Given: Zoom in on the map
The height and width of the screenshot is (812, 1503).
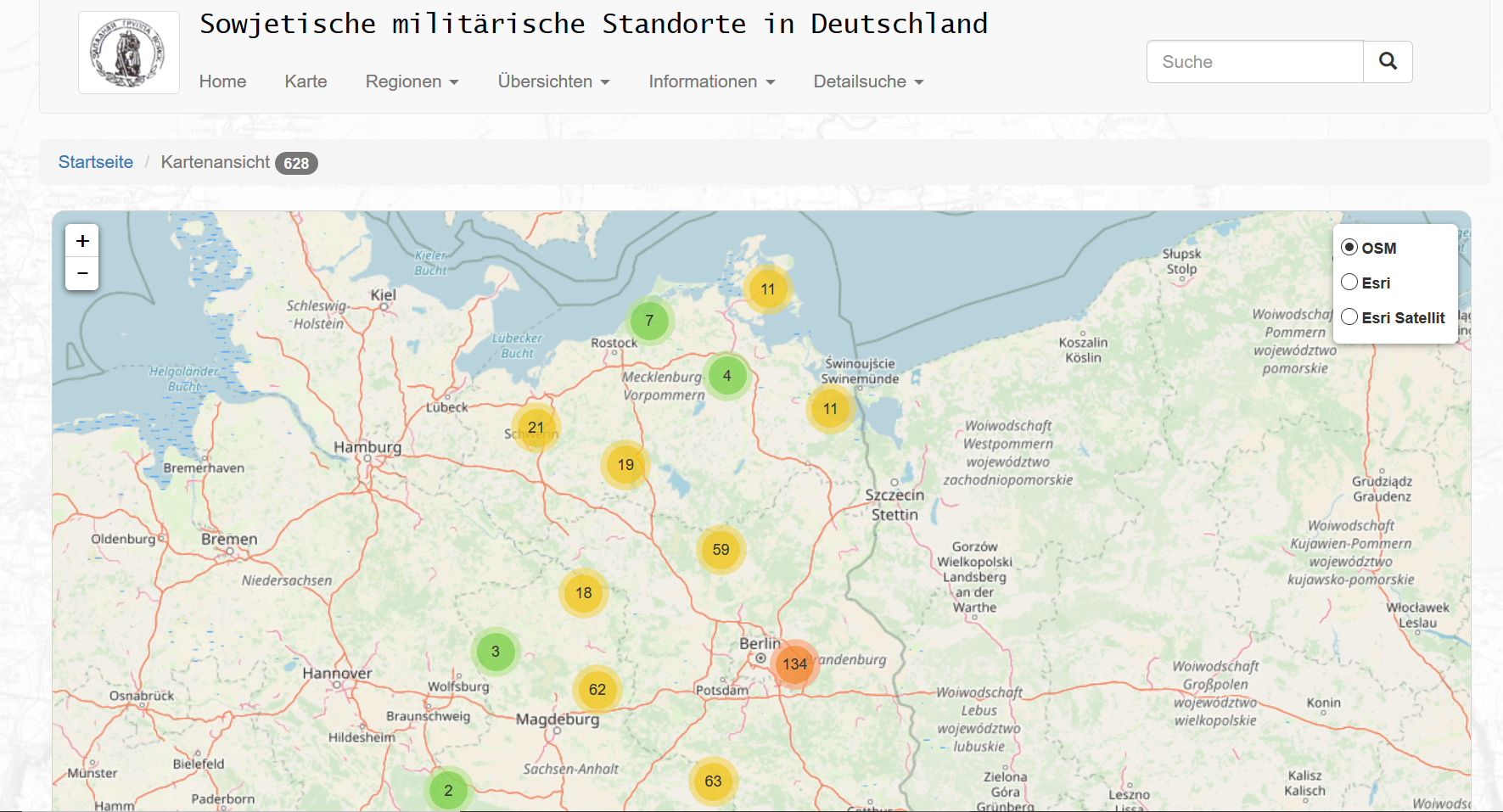Looking at the screenshot, I should click(x=82, y=241).
